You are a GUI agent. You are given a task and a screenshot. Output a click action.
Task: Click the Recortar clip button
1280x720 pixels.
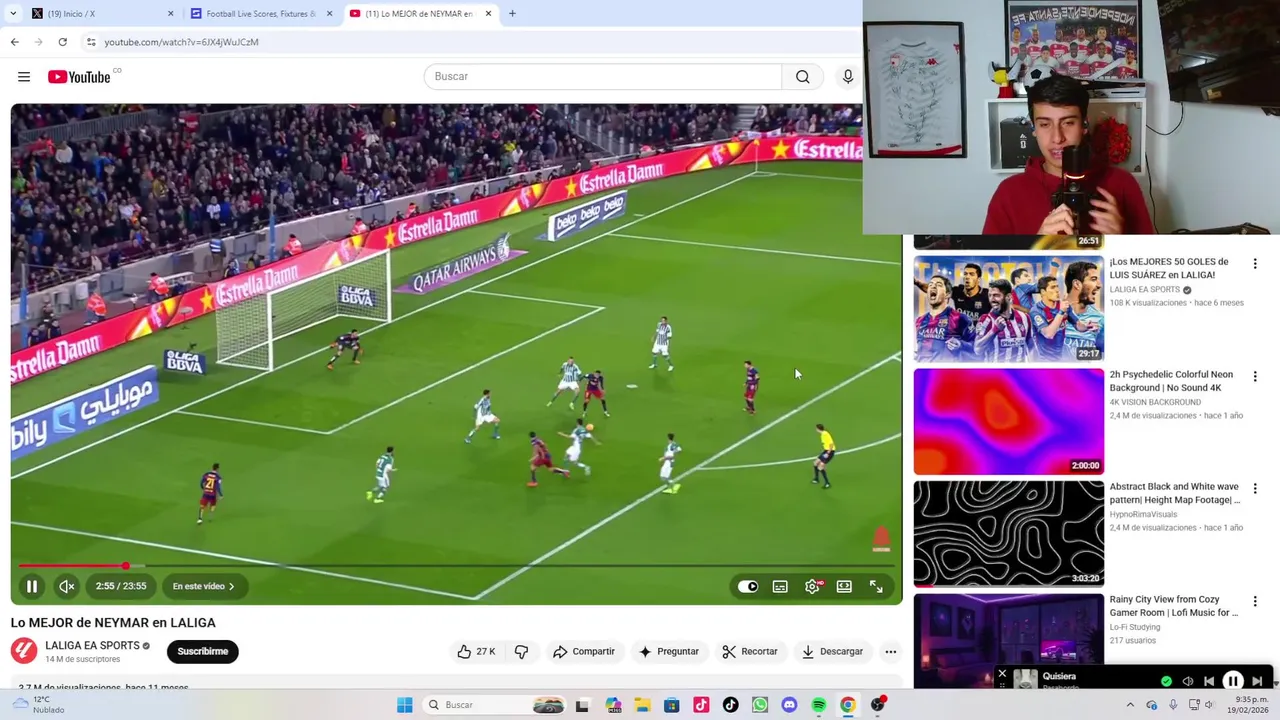pyautogui.click(x=750, y=652)
